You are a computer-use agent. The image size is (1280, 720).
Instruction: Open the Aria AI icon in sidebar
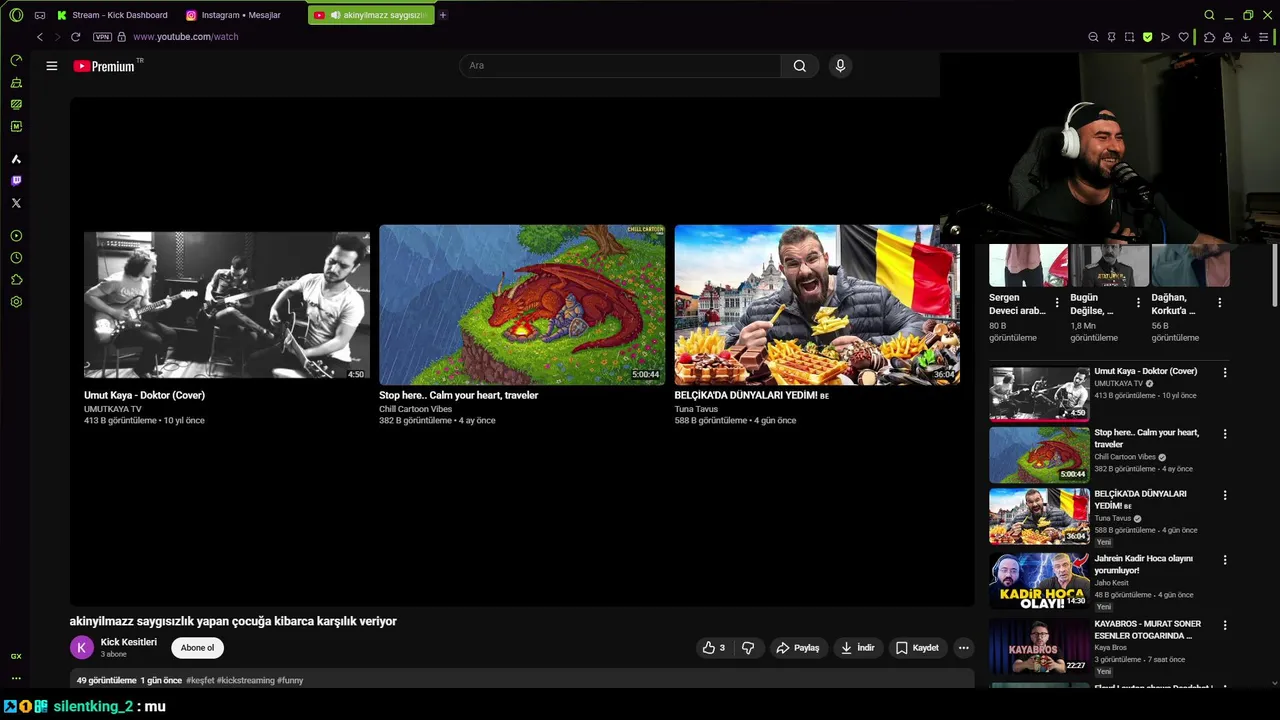click(x=16, y=159)
